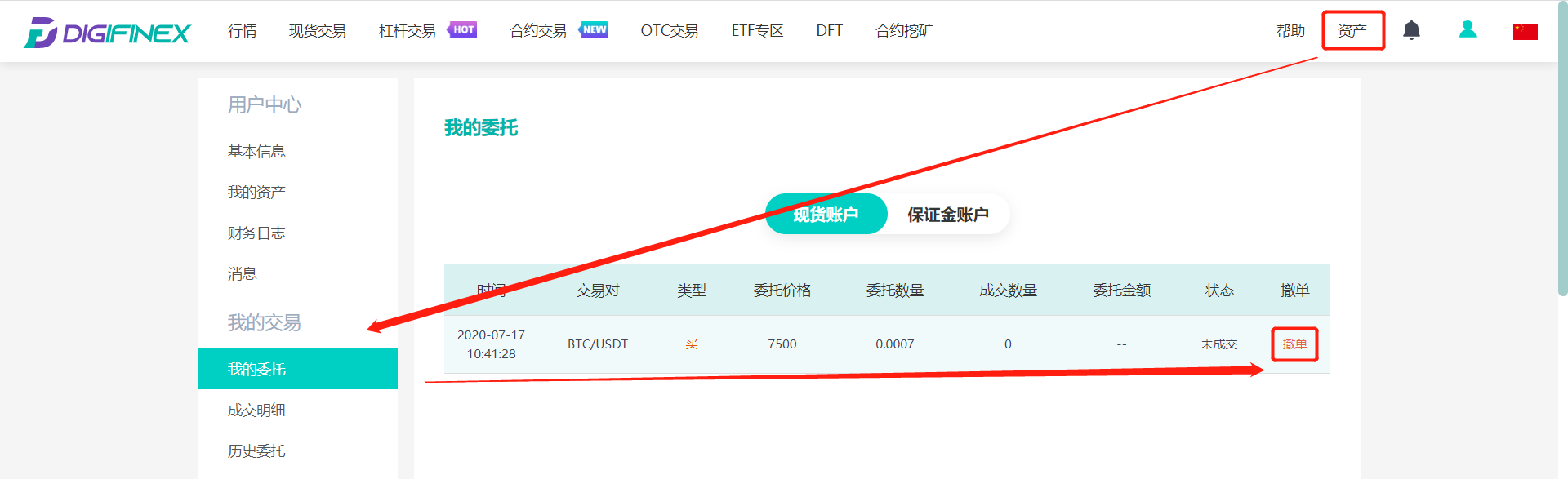Click the red 撤单 cancel order button
This screenshot has height=479, width=1568.
point(1294,344)
